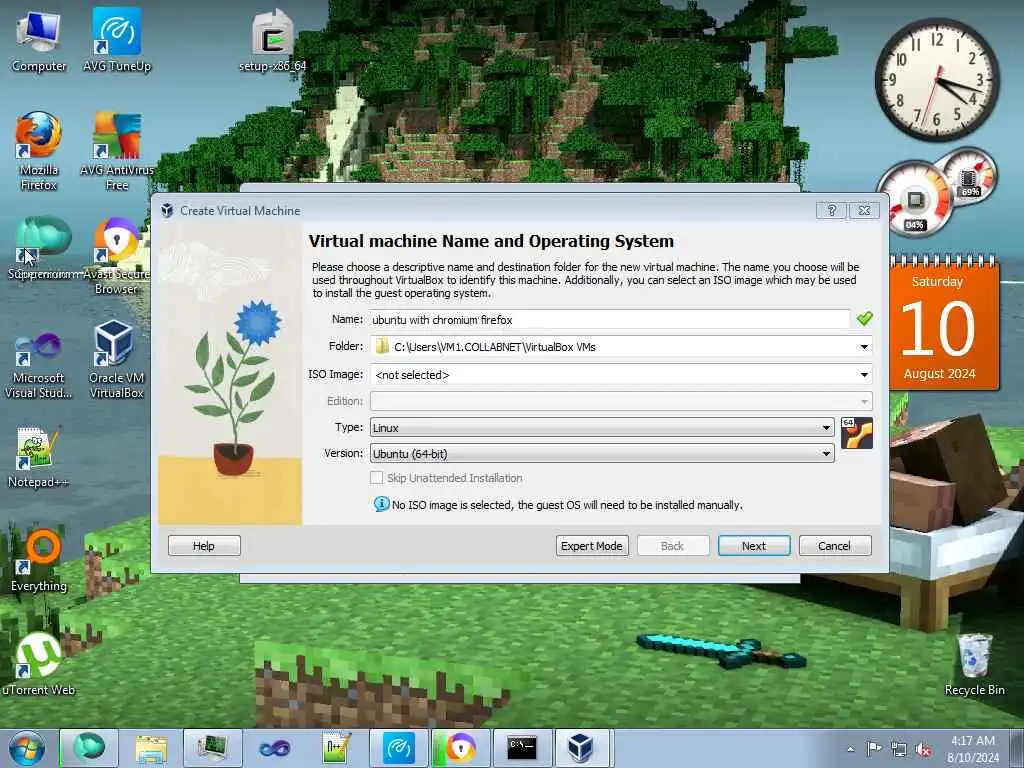Select the setup-x86_64 installer icon
This screenshot has height=768, width=1024.
click(x=273, y=40)
